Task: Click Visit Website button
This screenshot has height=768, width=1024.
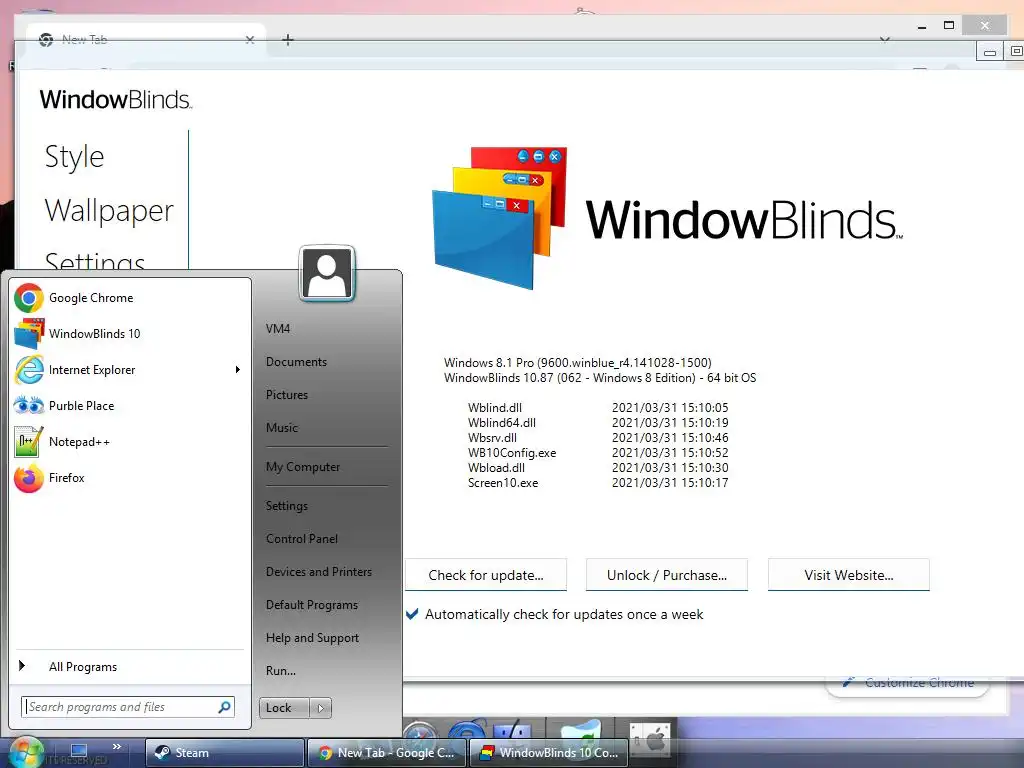Action: (849, 575)
